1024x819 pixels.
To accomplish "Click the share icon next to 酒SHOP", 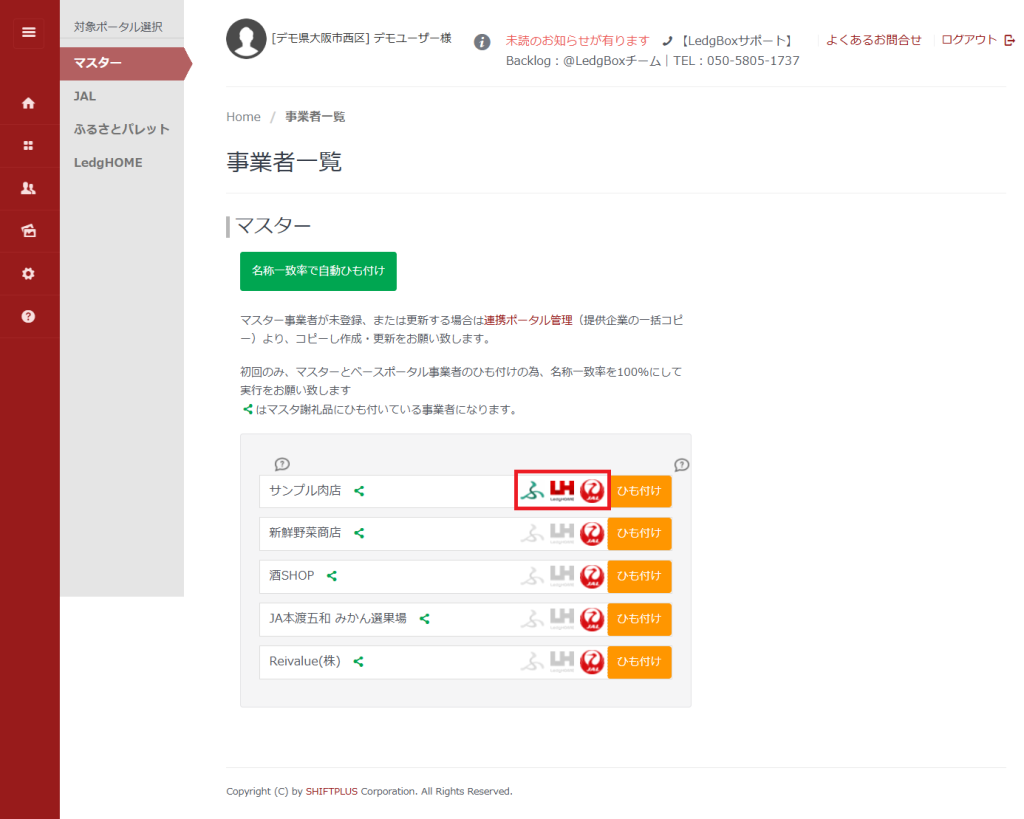I will (x=332, y=576).
